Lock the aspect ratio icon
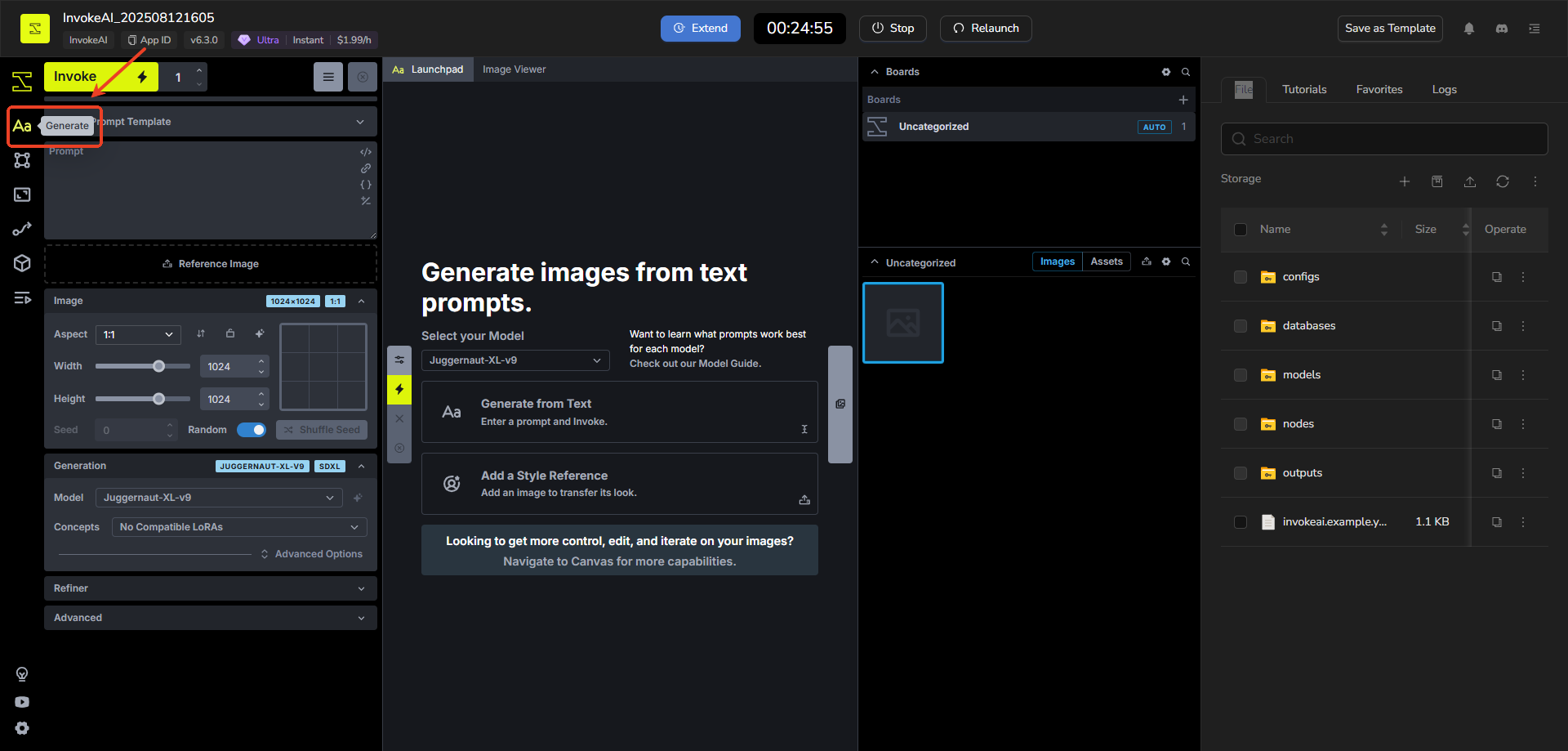This screenshot has width=1568, height=751. pyautogui.click(x=230, y=333)
